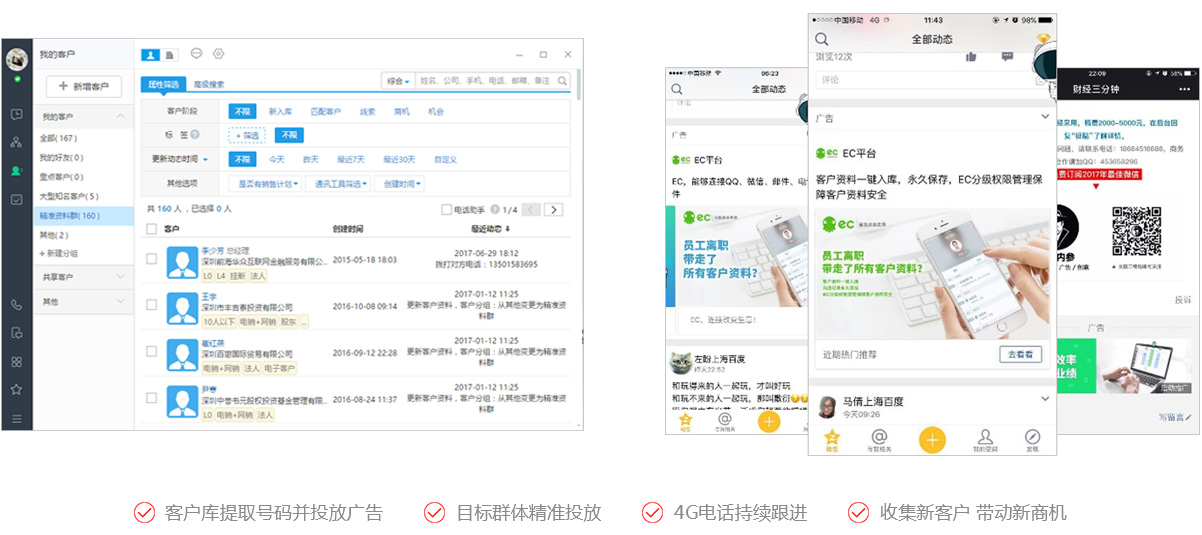Tick the 电话助手 checkbox
The image size is (1202, 535).
pos(447,209)
